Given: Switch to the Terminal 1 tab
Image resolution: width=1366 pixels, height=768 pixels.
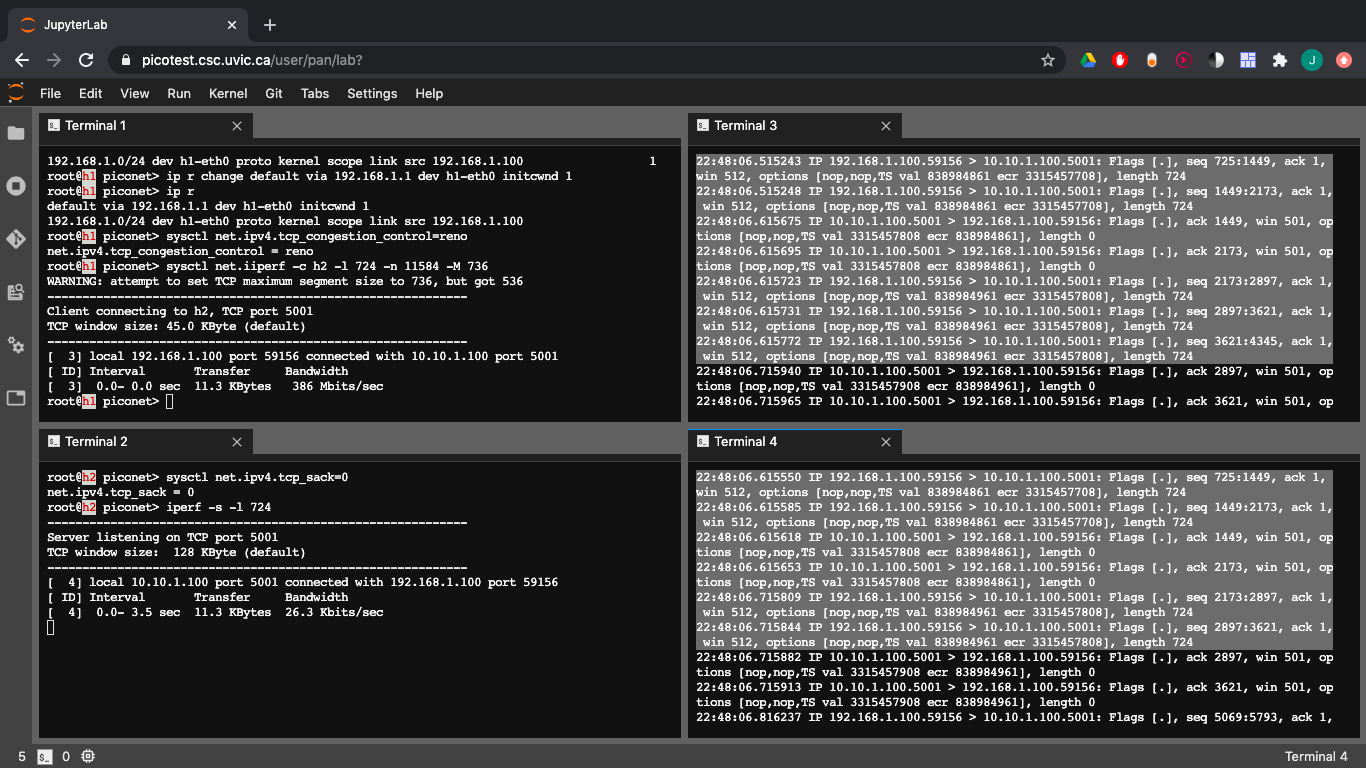Looking at the screenshot, I should click(96, 126).
